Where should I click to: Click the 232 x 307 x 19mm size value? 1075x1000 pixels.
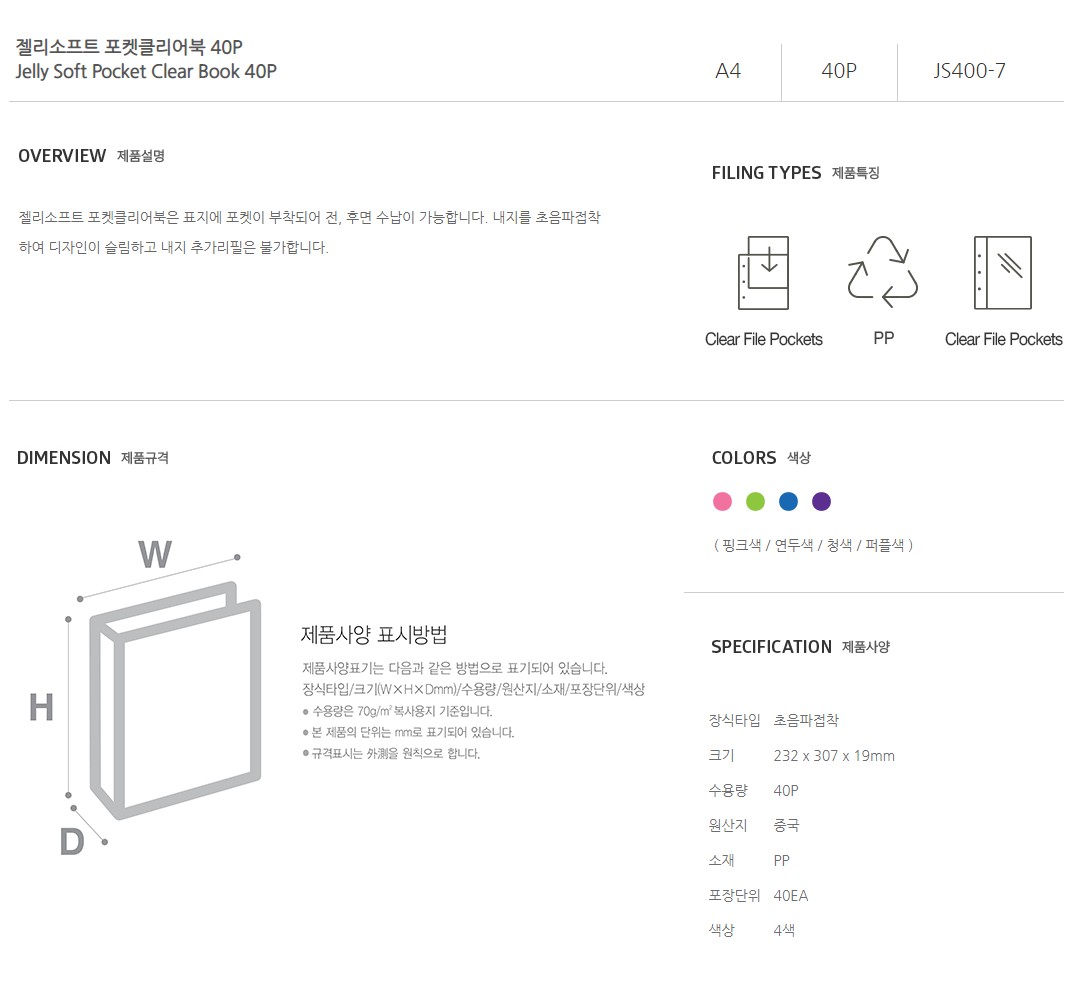tap(834, 756)
